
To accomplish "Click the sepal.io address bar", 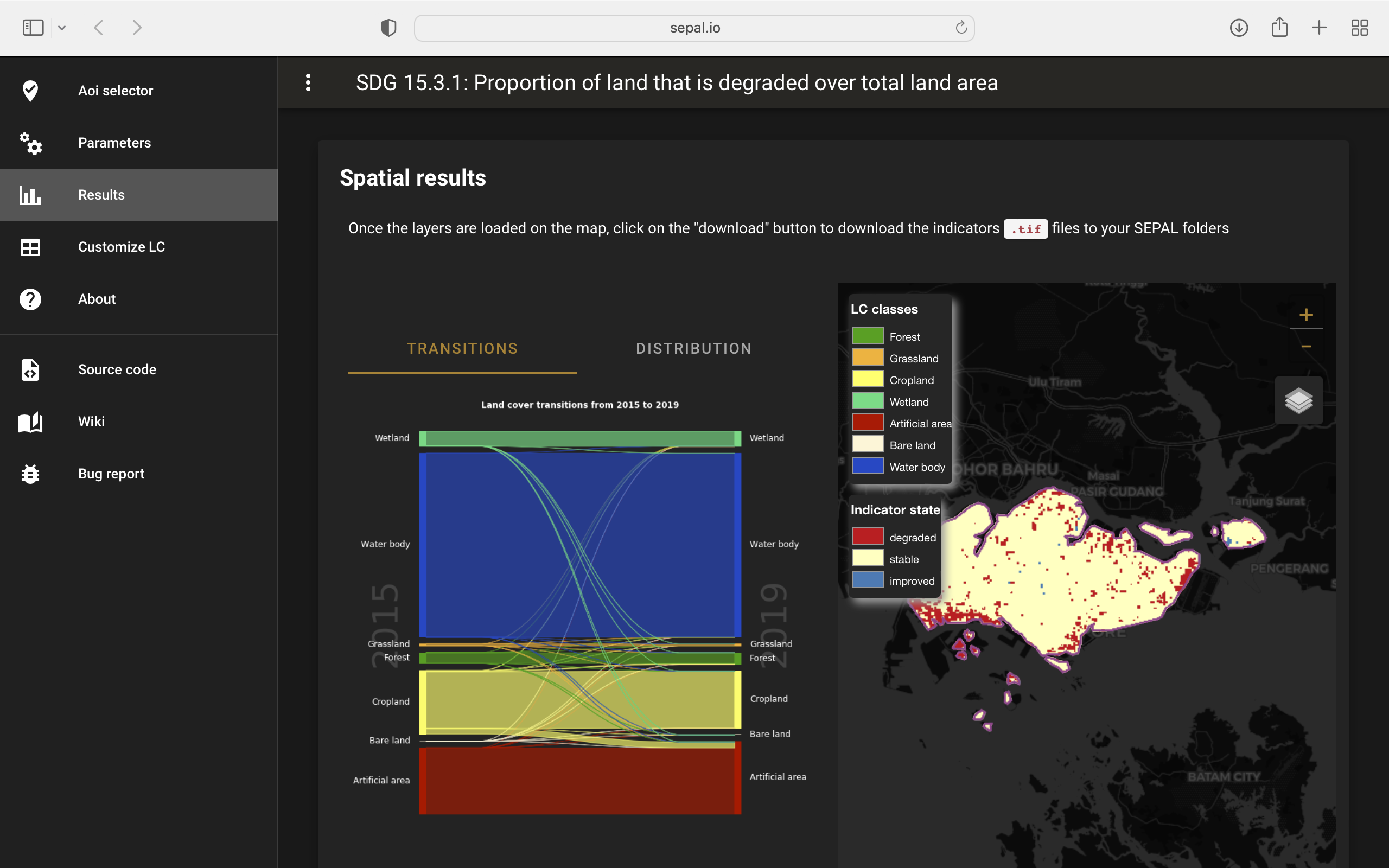I will click(694, 28).
